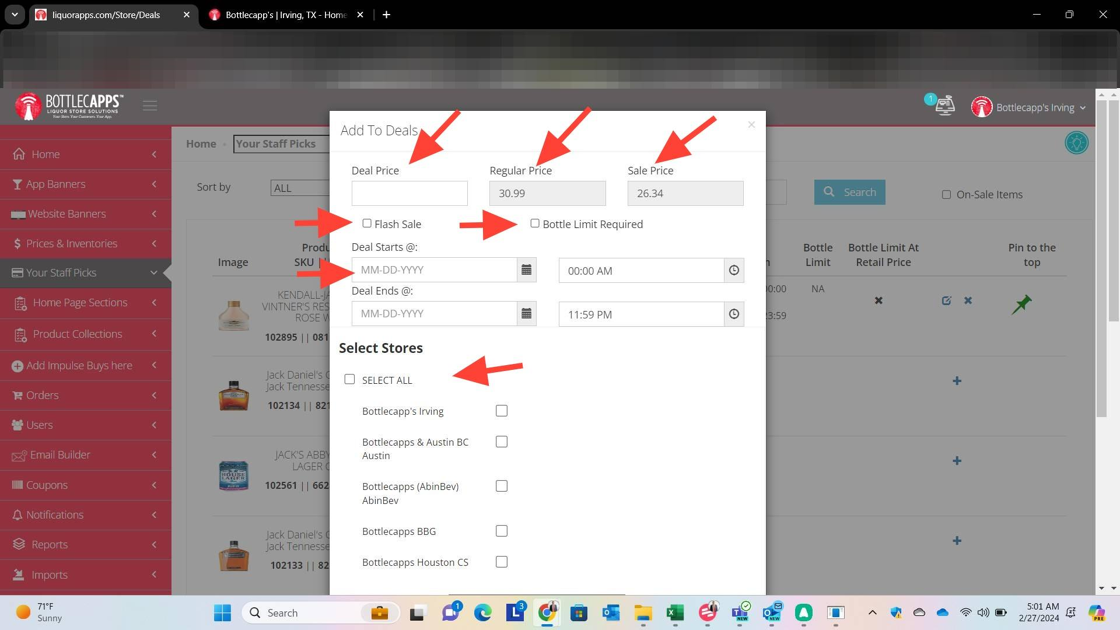Click the Deal Ends time field
Screen dimensions: 1120x630
pyautogui.click(x=641, y=314)
